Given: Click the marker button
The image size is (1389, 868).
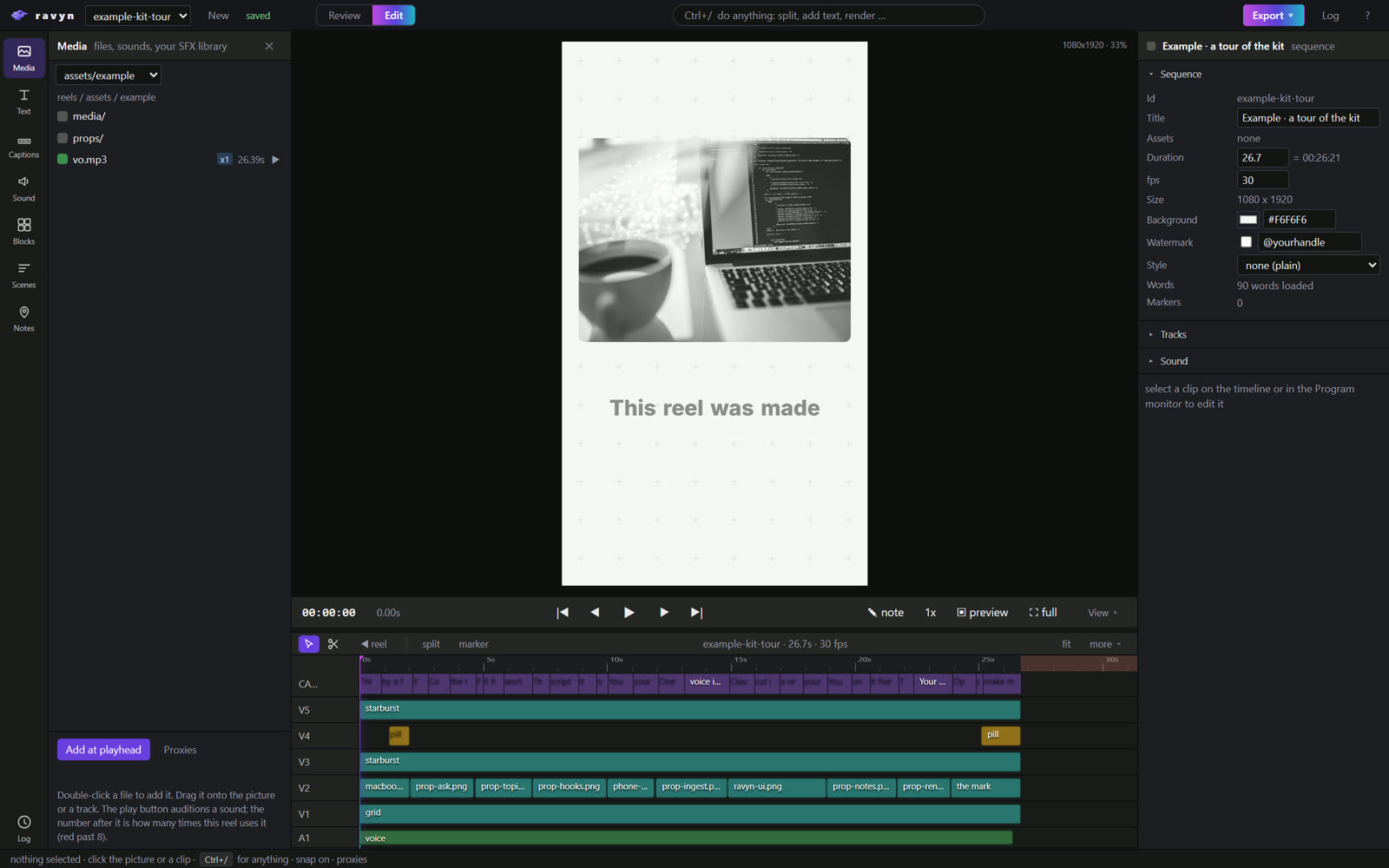Looking at the screenshot, I should click(473, 644).
